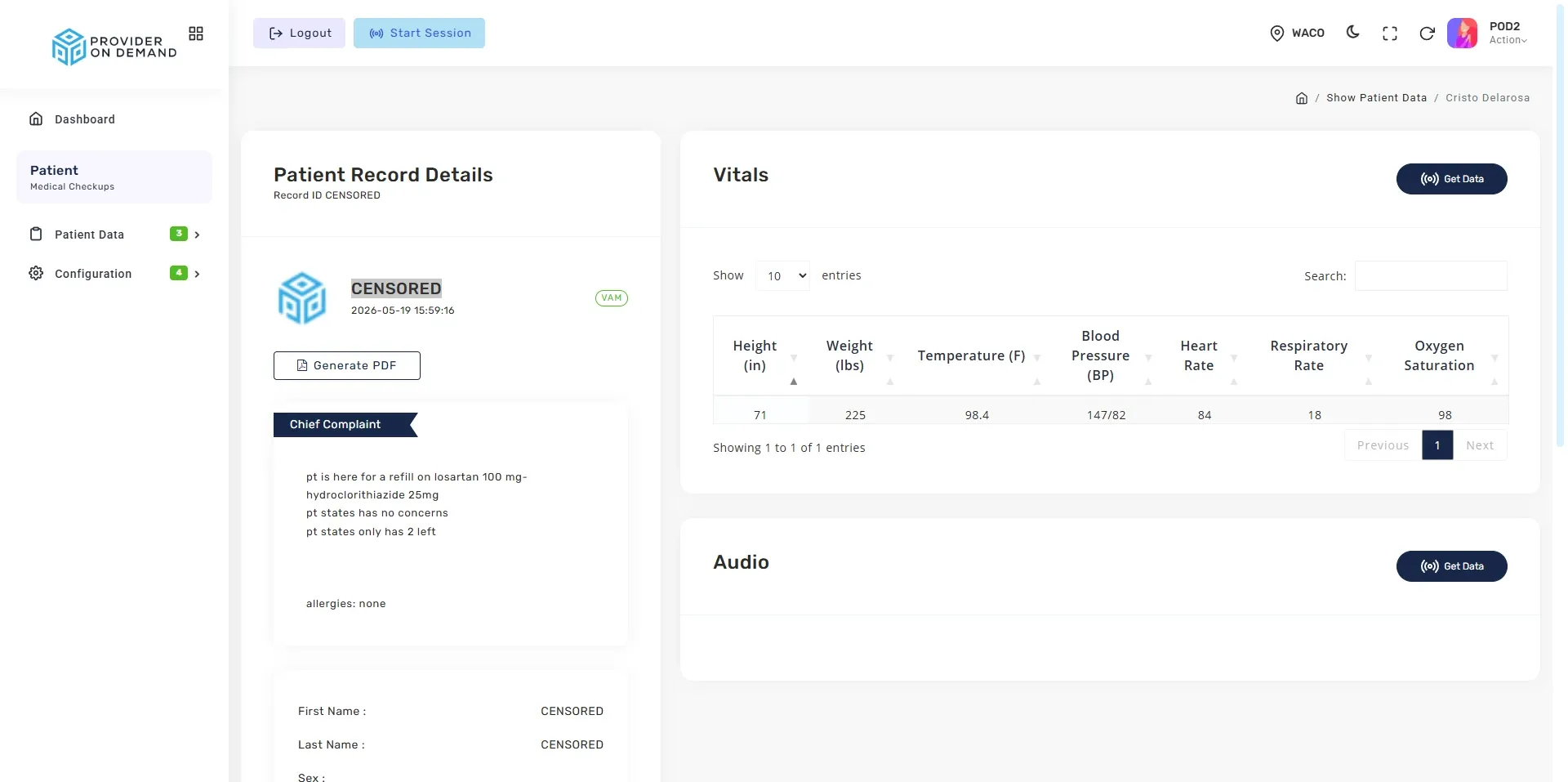Enter fullscreen with the expand icon
1568x782 pixels.
coord(1390,34)
